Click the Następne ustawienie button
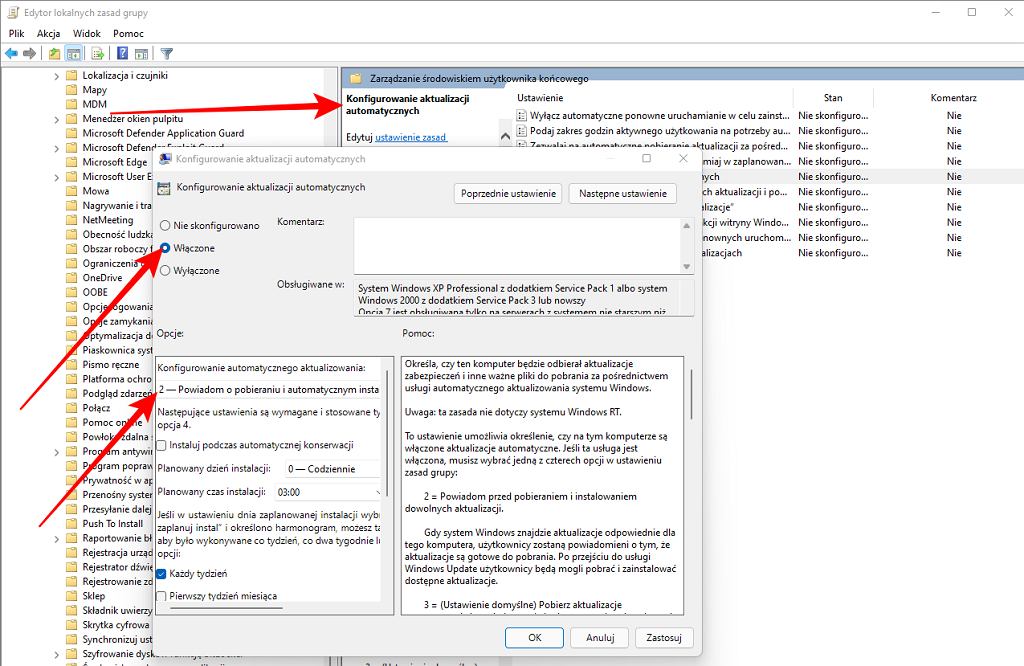Image resolution: width=1024 pixels, height=666 pixels. 622,193
